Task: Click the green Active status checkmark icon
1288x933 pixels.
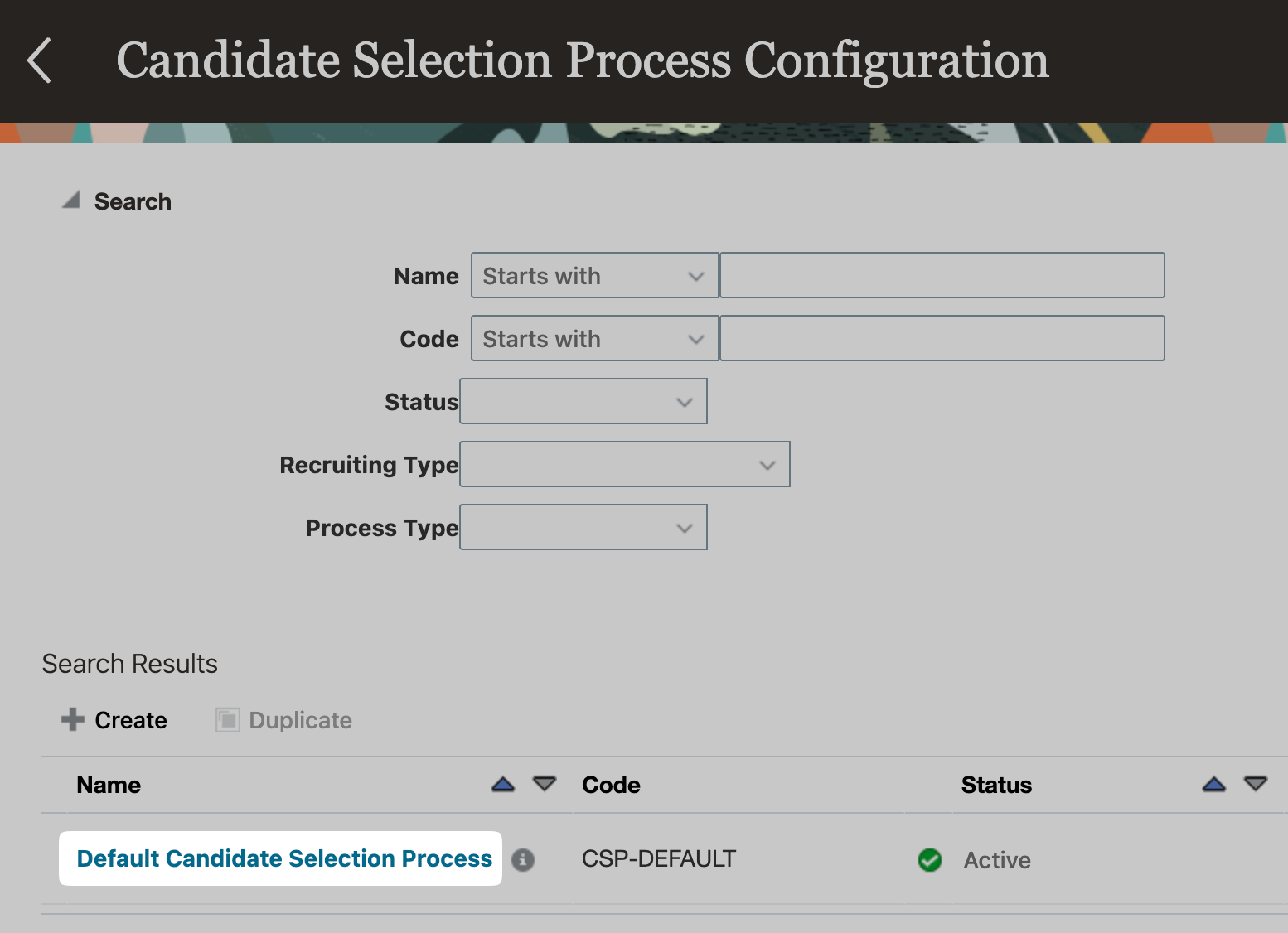Action: click(x=930, y=860)
